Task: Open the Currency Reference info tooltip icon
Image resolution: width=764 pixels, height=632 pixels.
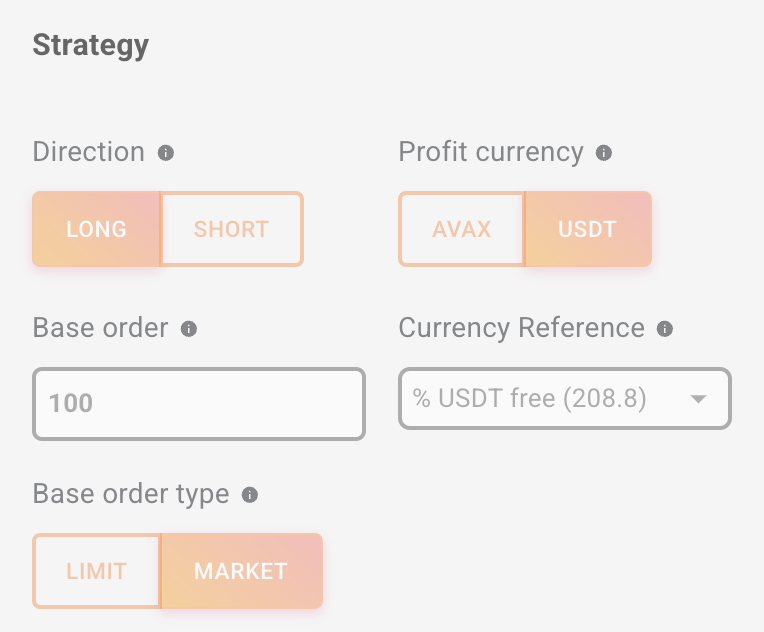Action: [x=665, y=329]
